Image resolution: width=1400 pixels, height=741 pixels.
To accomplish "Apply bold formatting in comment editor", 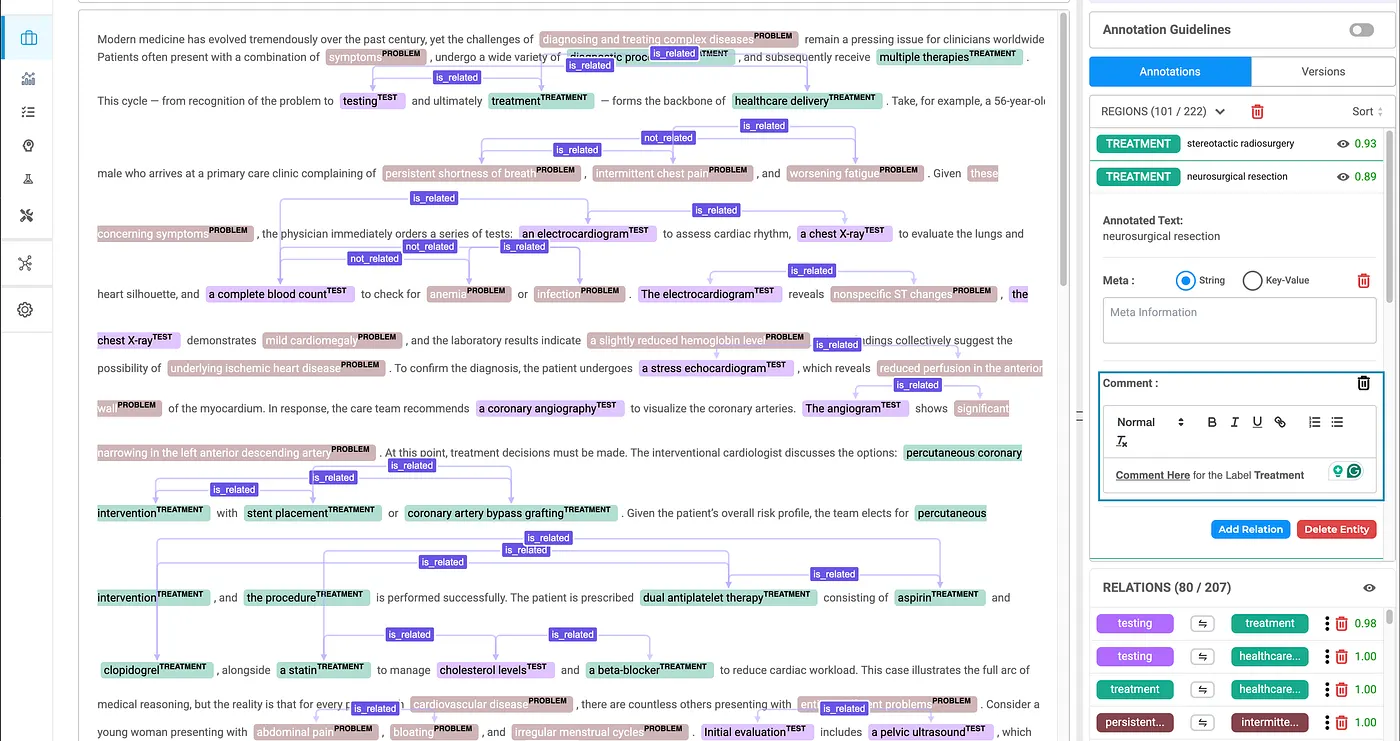I will (1212, 422).
